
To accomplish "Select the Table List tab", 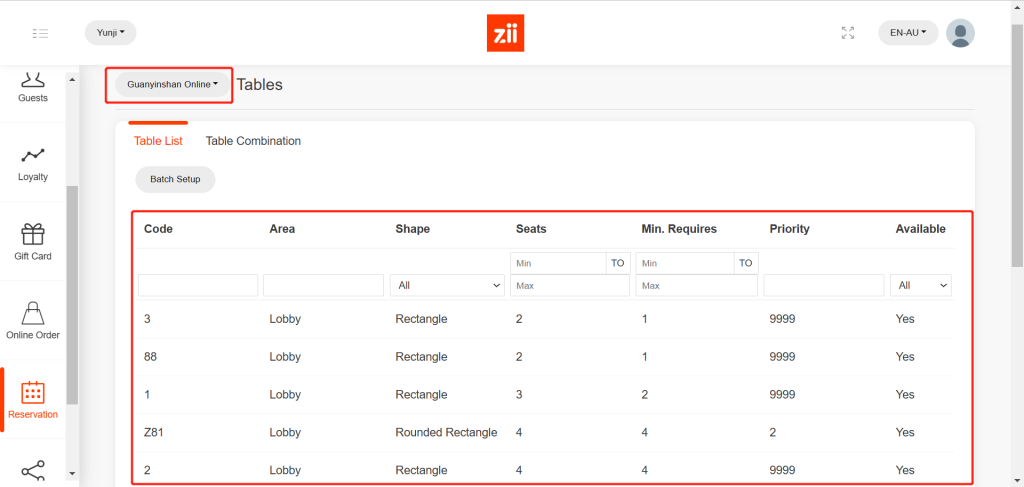I will pos(158,141).
